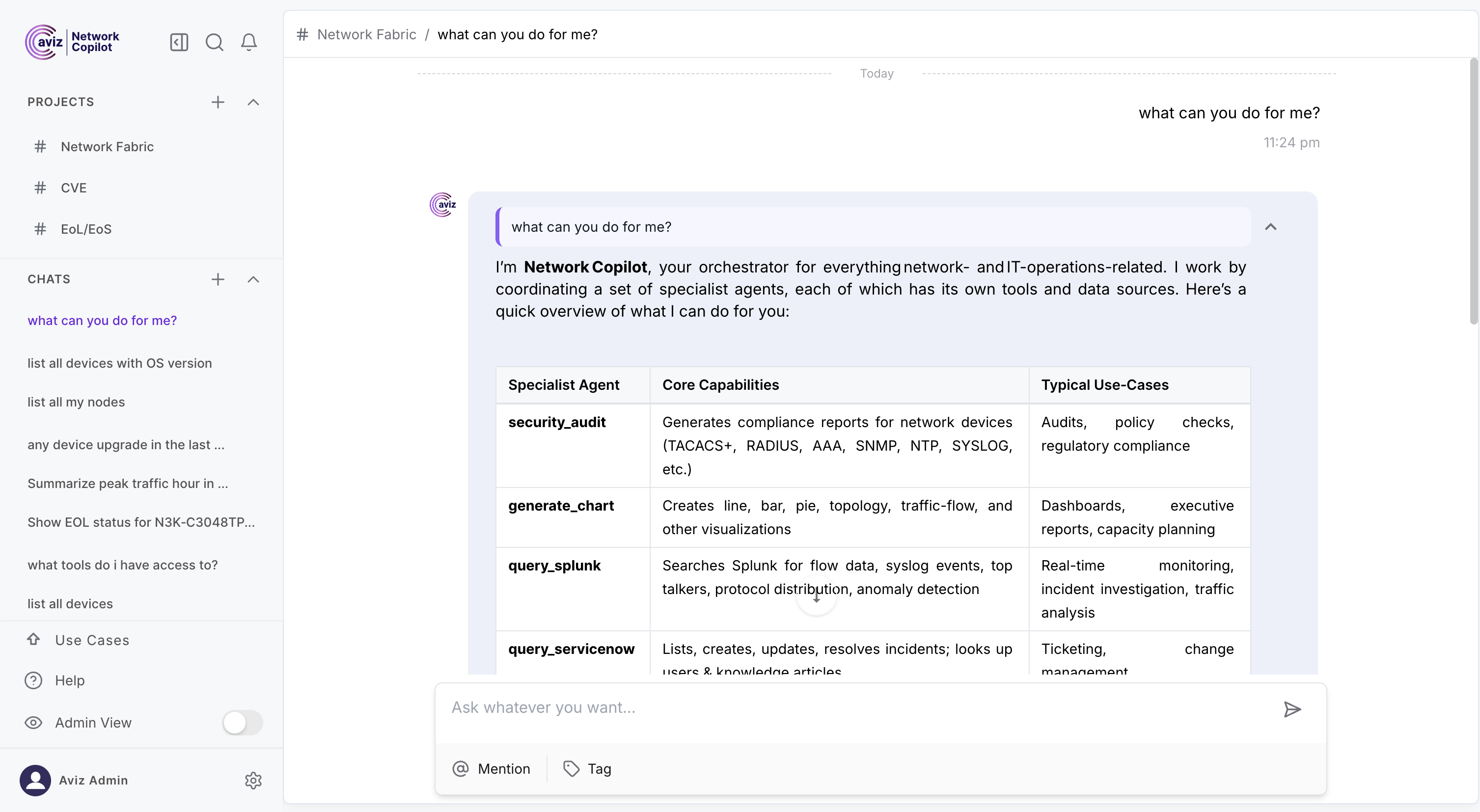Focus the 'Ask whatever you want' input
This screenshot has height=812, width=1480.
[x=856, y=707]
